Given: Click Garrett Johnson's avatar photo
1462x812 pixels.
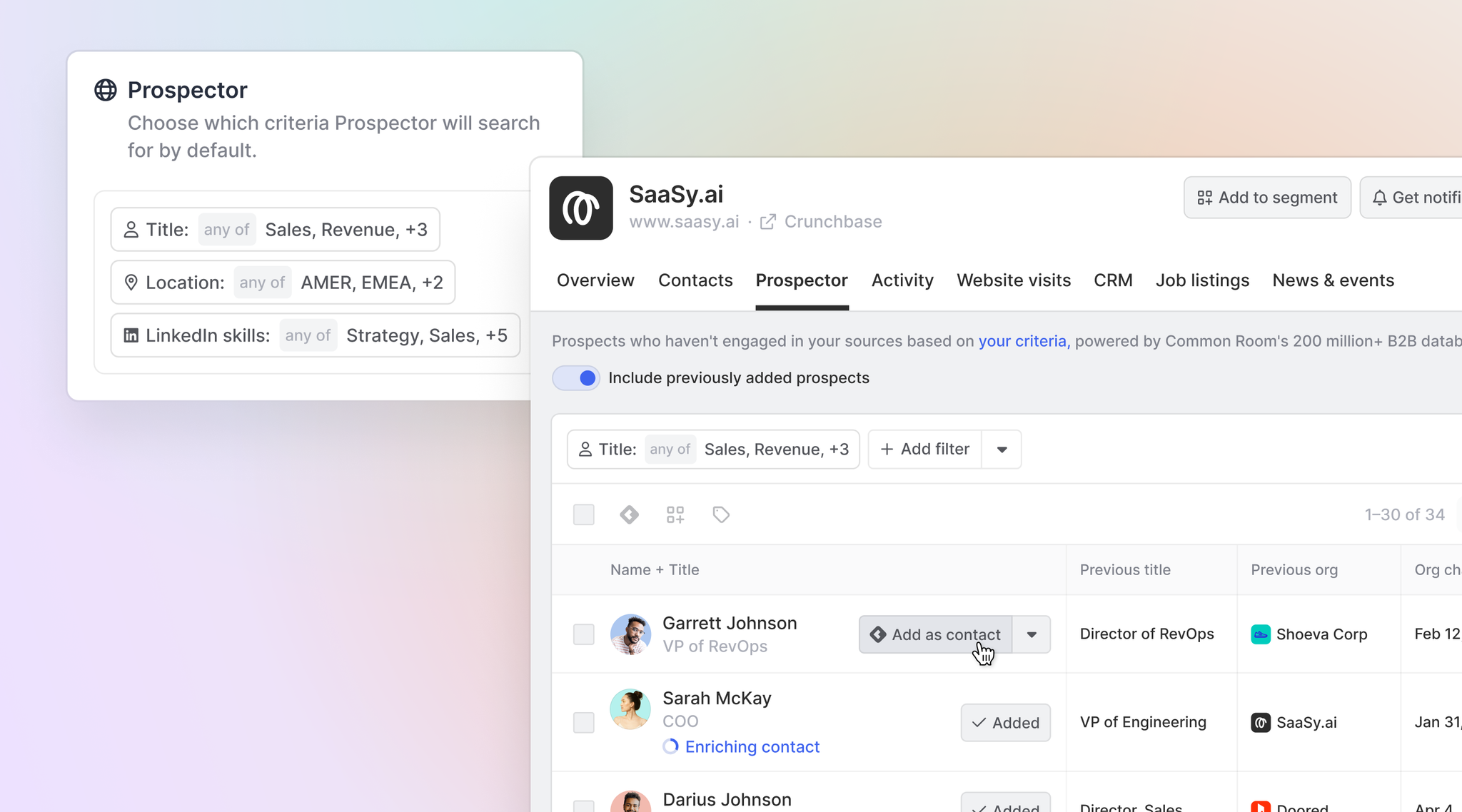Looking at the screenshot, I should (630, 634).
